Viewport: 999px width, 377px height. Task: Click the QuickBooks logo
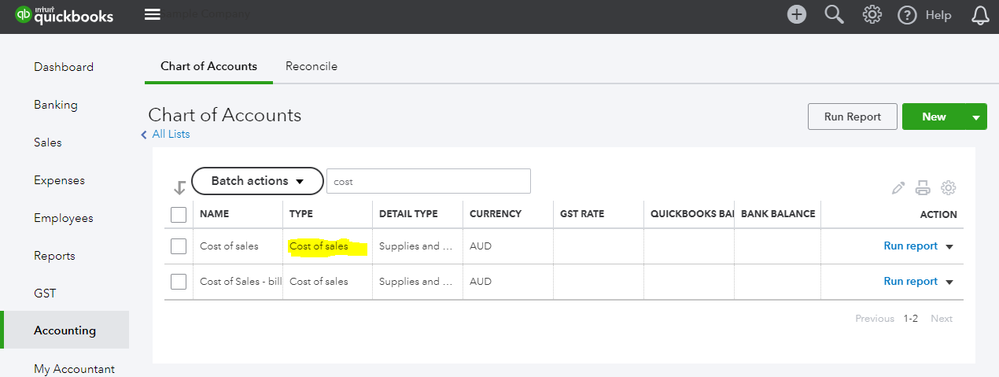click(x=64, y=15)
